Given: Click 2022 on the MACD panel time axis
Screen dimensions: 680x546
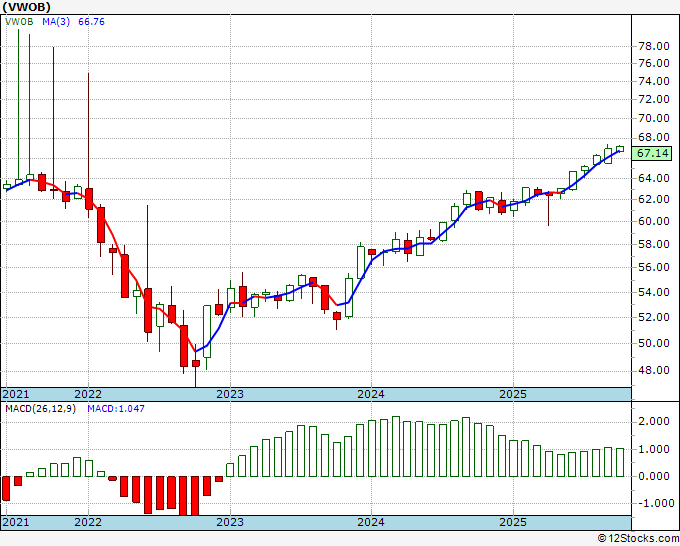Looking at the screenshot, I should (88, 522).
